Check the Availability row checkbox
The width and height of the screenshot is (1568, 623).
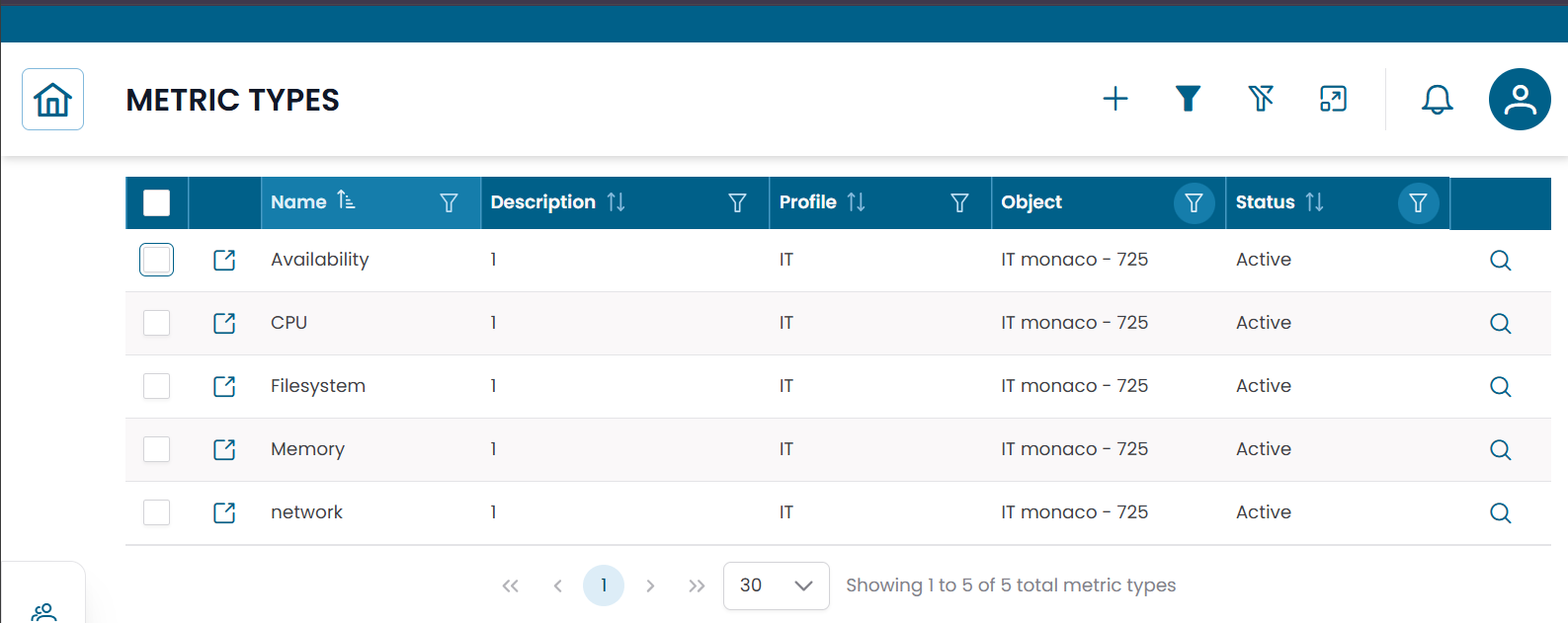pos(156,260)
